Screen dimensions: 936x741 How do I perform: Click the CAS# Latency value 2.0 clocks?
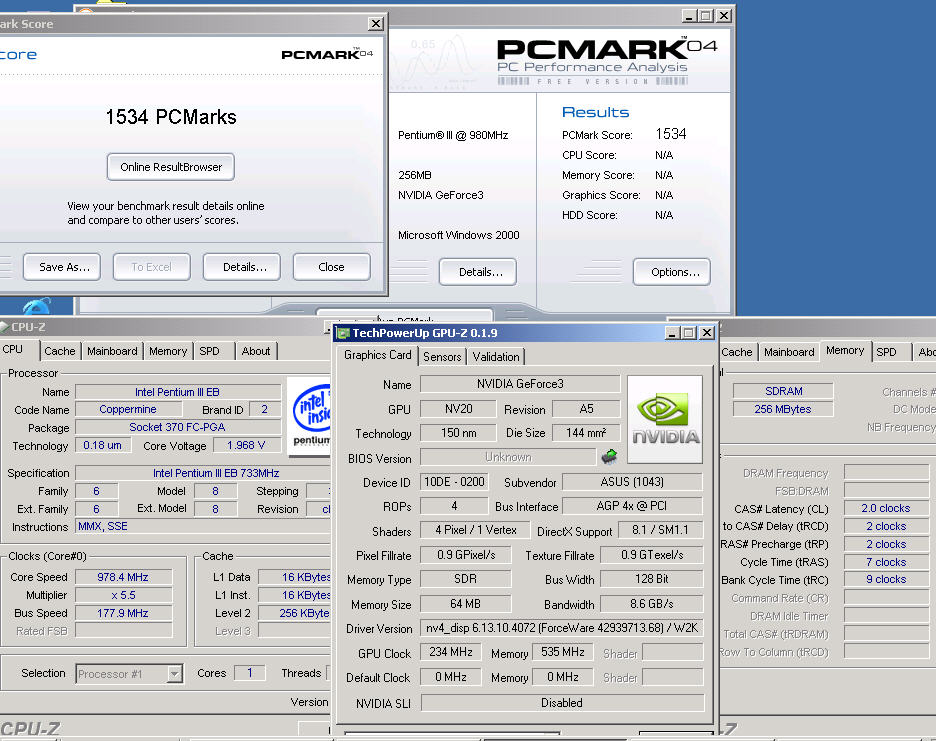[x=886, y=508]
